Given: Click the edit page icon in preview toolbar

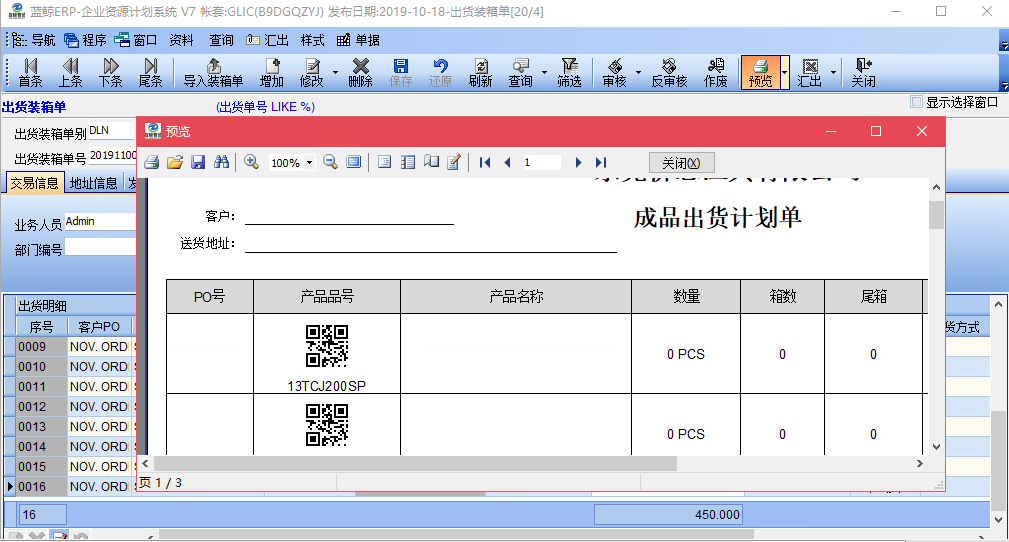Looking at the screenshot, I should tap(454, 162).
